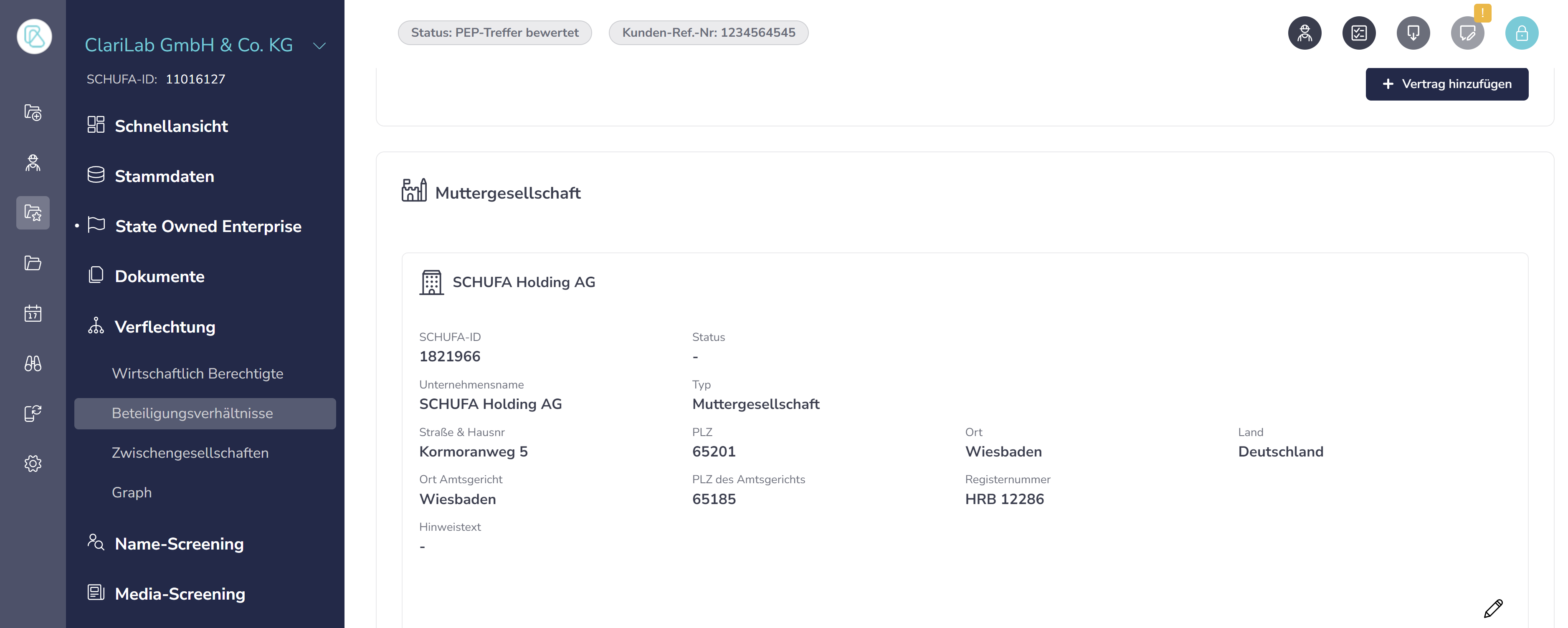Click the Muttergesellschaft castle icon
Image resolution: width=1568 pixels, height=628 pixels.
pyautogui.click(x=414, y=190)
